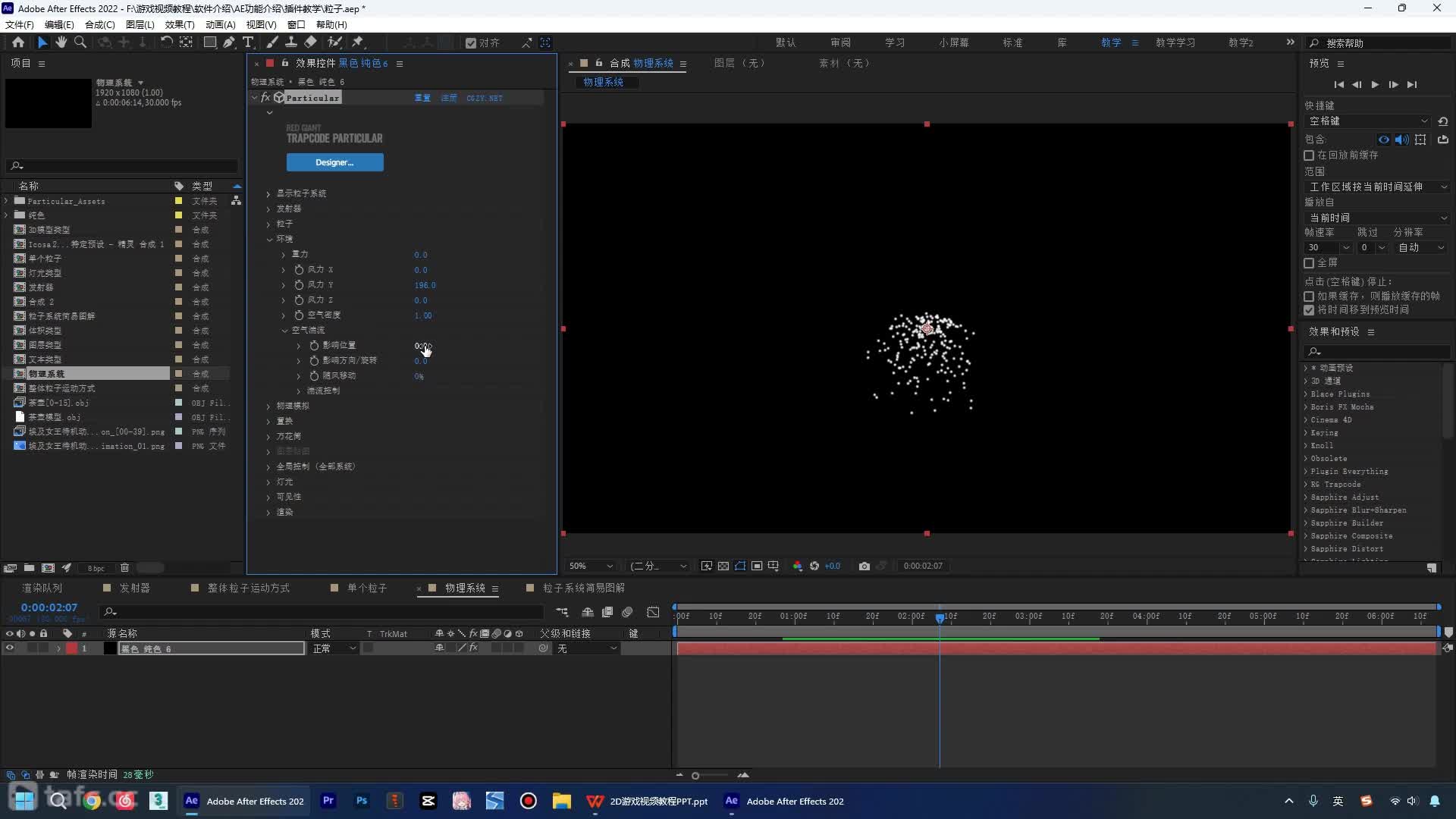The height and width of the screenshot is (819, 1456).
Task: Click reset exposure icon in viewer
Action: pyautogui.click(x=814, y=566)
